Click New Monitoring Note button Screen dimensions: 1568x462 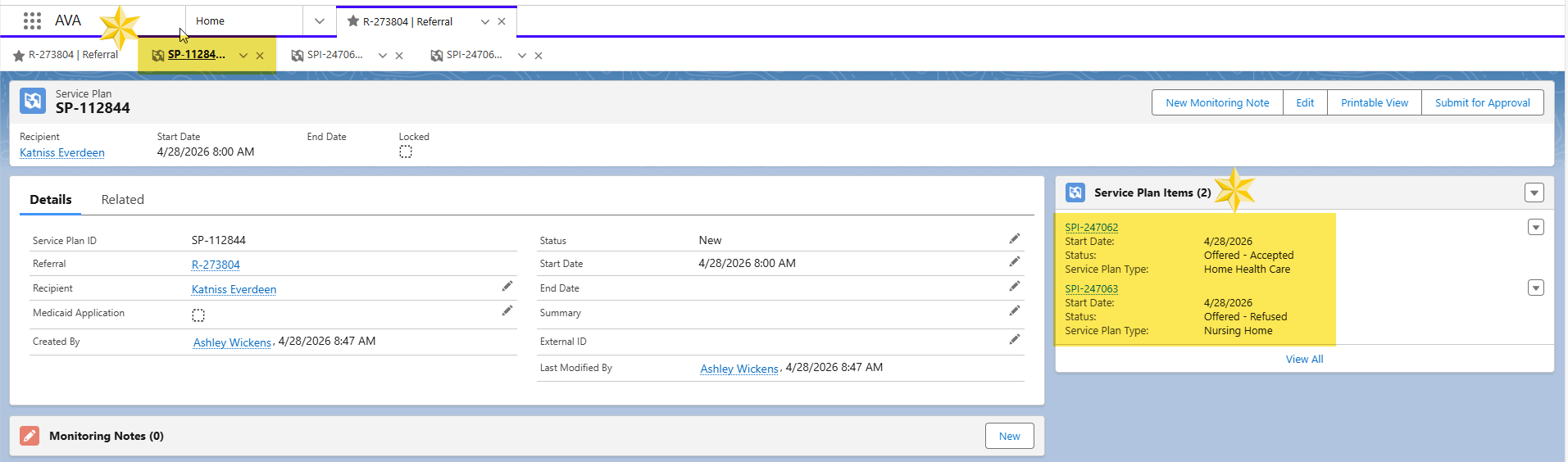pos(1217,102)
